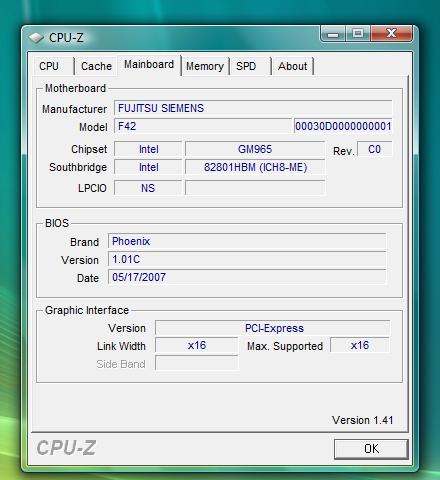Viewport: 440px width, 480px height.
Task: Click the Graphic Interface group label
Action: tap(87, 310)
